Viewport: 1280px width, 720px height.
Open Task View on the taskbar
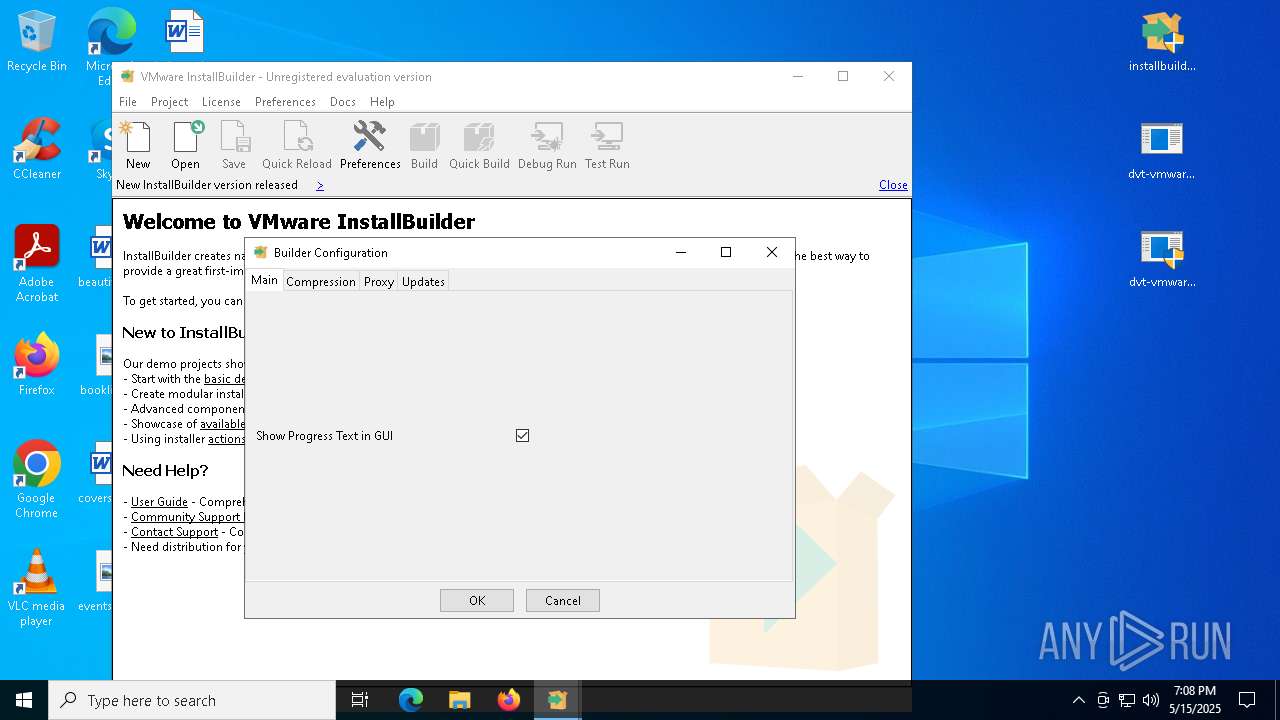point(360,700)
